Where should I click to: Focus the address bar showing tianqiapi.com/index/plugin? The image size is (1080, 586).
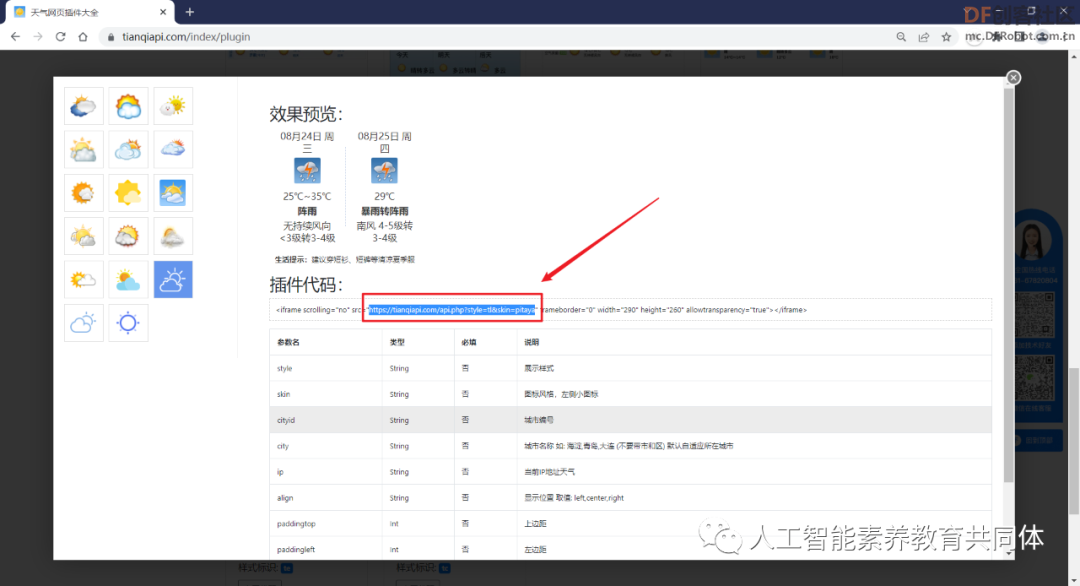click(186, 37)
